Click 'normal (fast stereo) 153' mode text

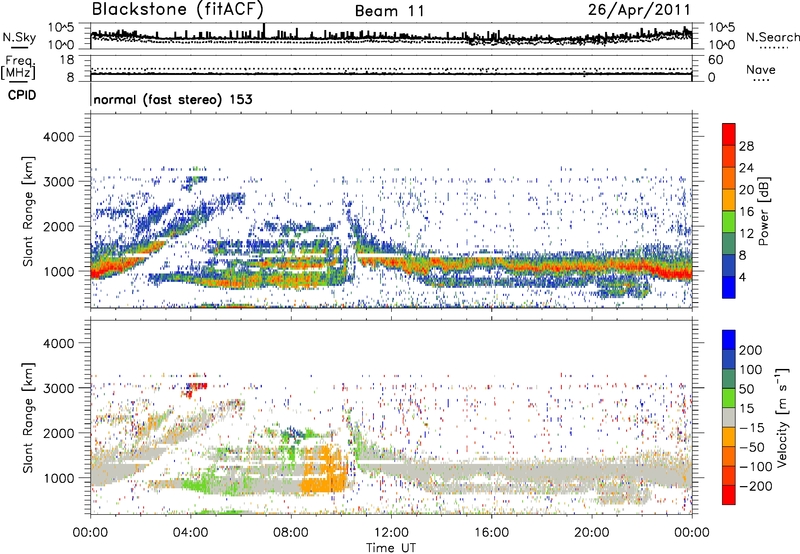[173, 99]
